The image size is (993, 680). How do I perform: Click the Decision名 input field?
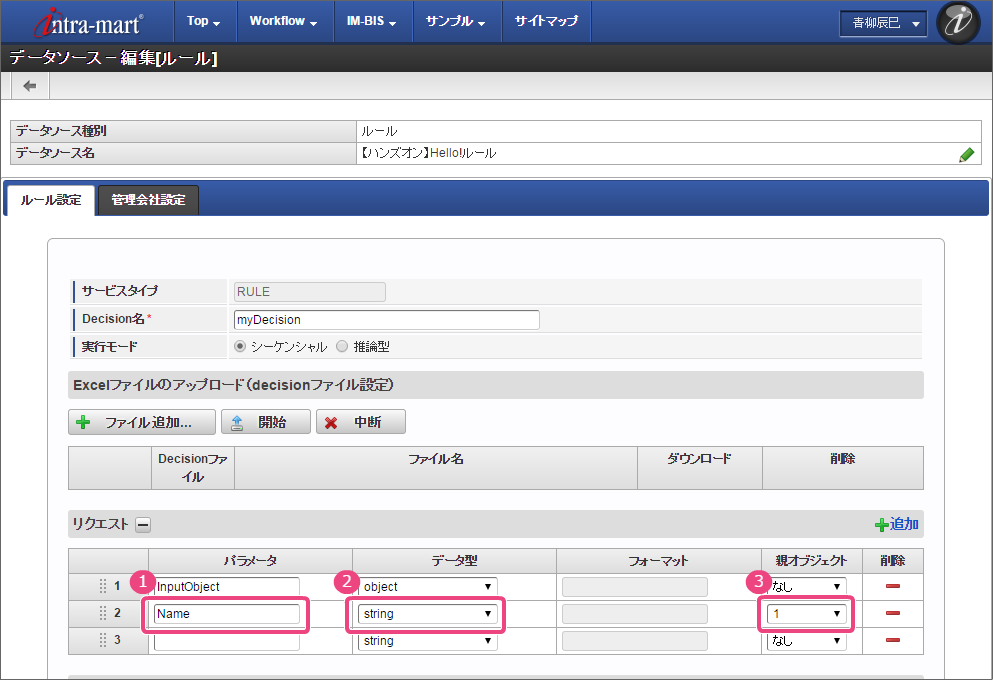385,320
